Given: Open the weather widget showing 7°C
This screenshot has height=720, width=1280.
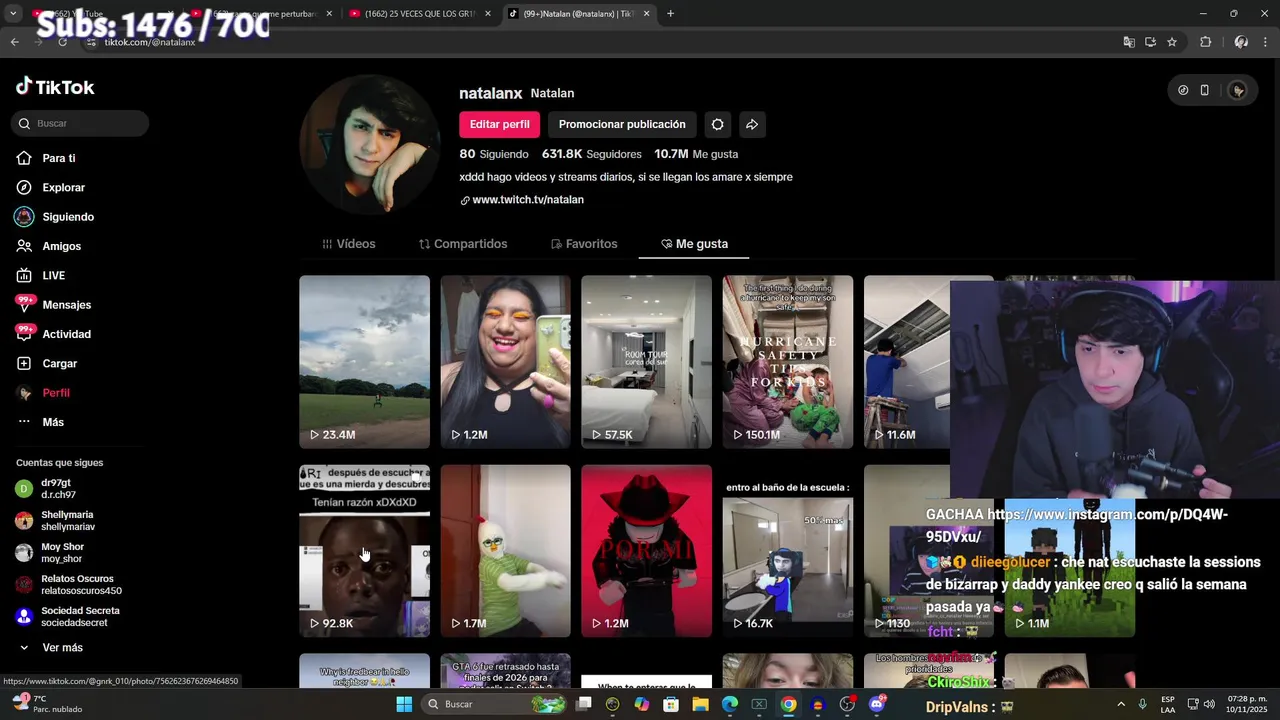Looking at the screenshot, I should point(45,704).
